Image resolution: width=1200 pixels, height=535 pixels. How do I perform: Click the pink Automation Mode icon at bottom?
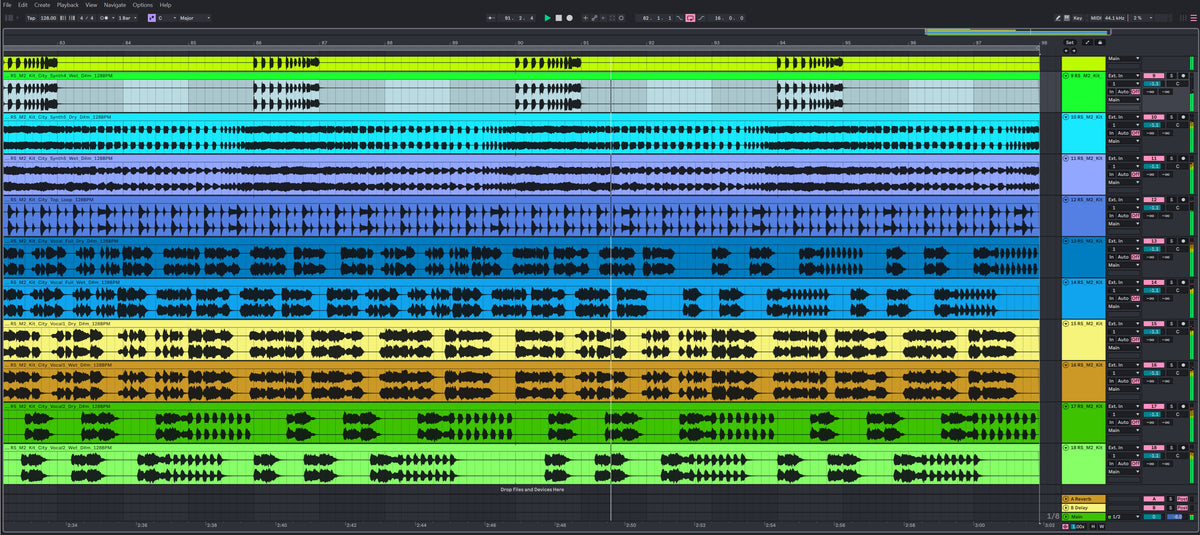point(1065,526)
